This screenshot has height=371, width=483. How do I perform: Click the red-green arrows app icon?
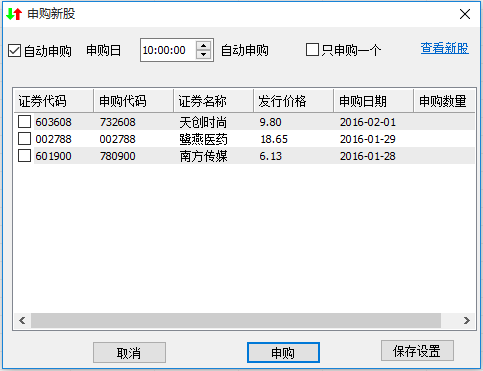[x=14, y=14]
